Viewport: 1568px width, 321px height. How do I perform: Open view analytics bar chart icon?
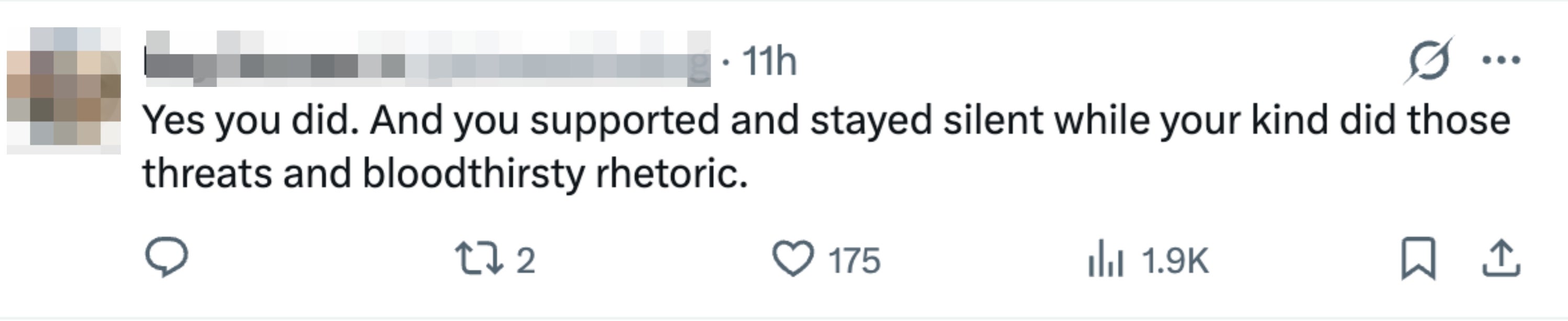pos(1105,259)
